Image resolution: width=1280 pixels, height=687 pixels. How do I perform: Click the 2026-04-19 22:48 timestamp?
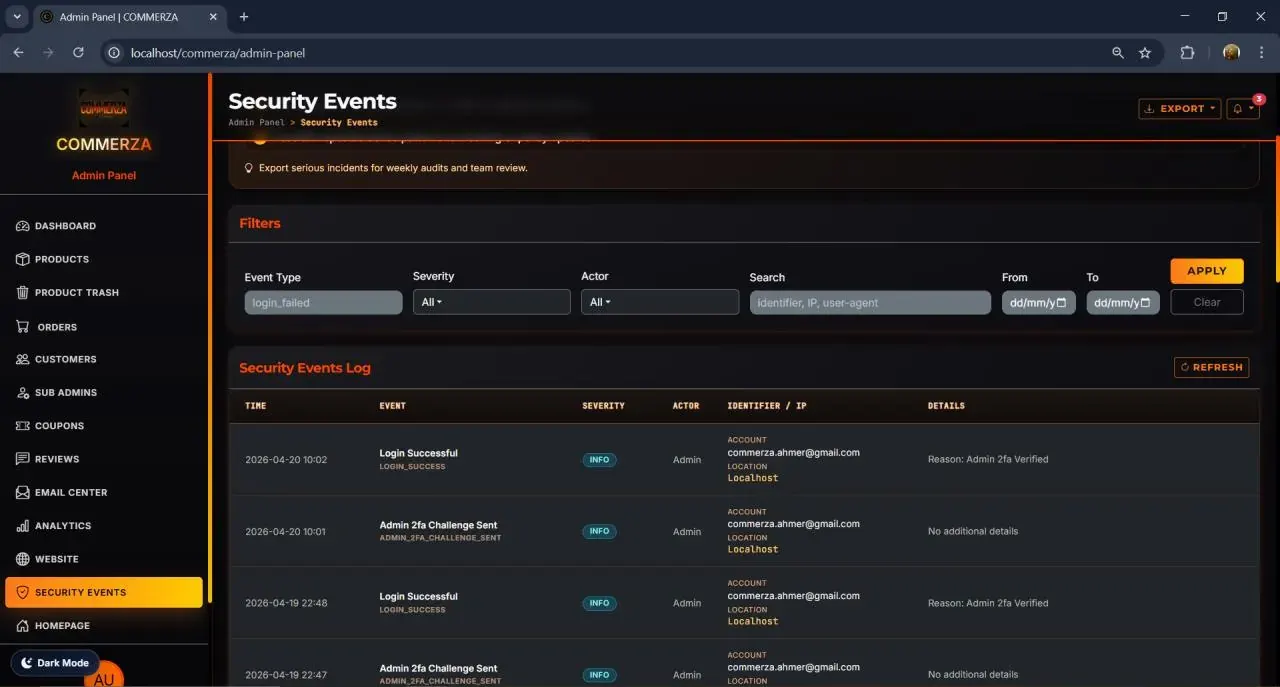[286, 603]
